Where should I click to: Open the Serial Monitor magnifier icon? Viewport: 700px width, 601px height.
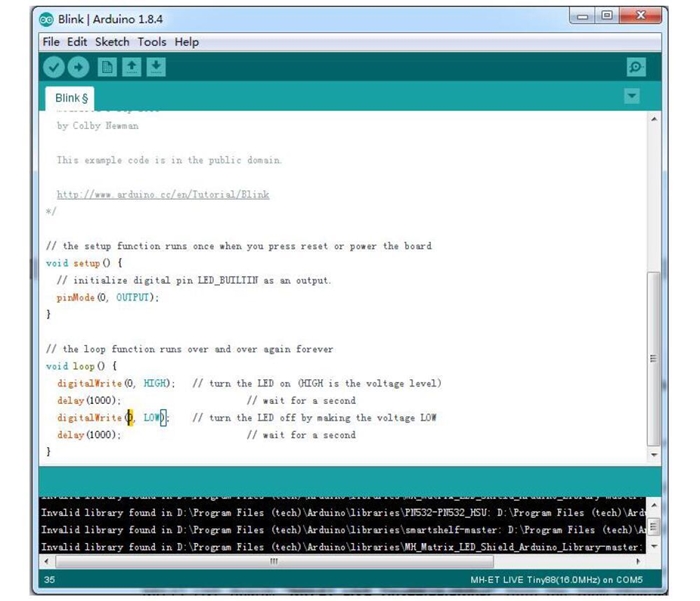[636, 67]
